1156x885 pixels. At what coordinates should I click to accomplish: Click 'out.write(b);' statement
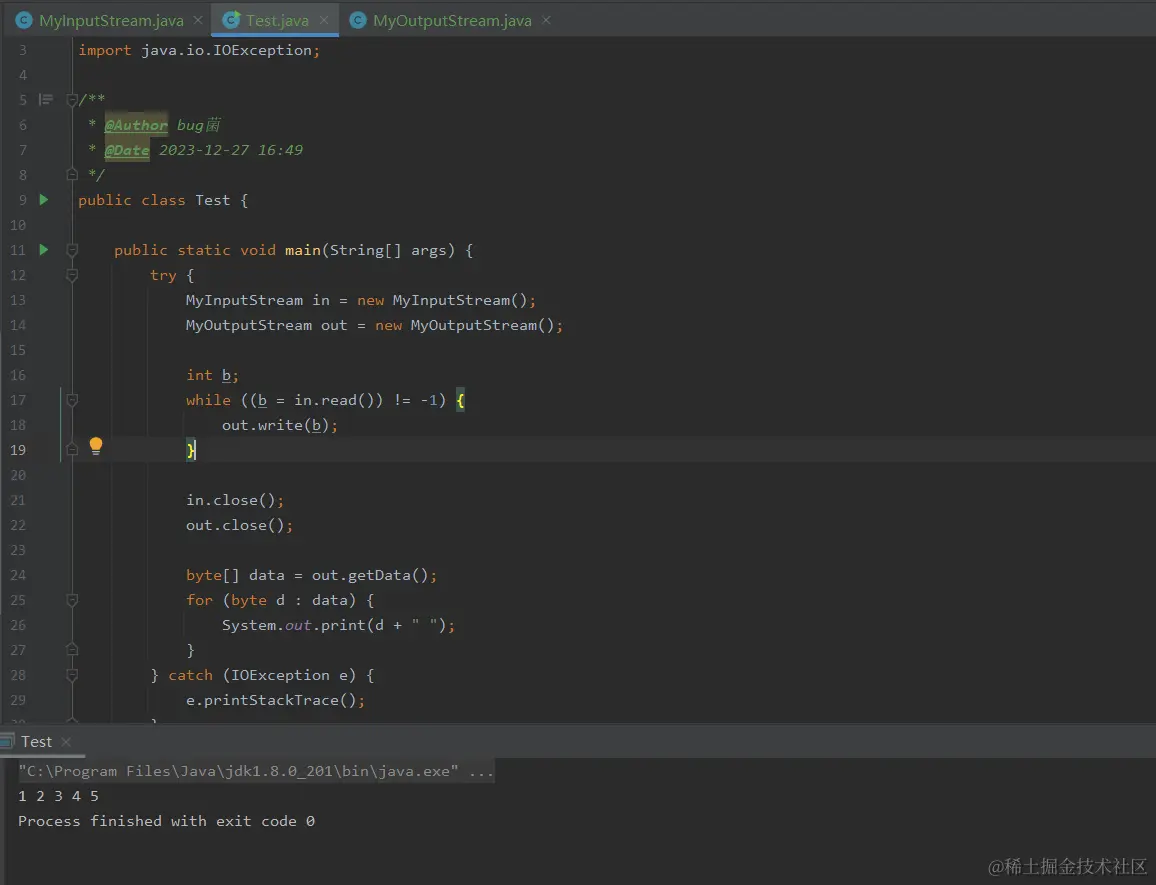279,426
